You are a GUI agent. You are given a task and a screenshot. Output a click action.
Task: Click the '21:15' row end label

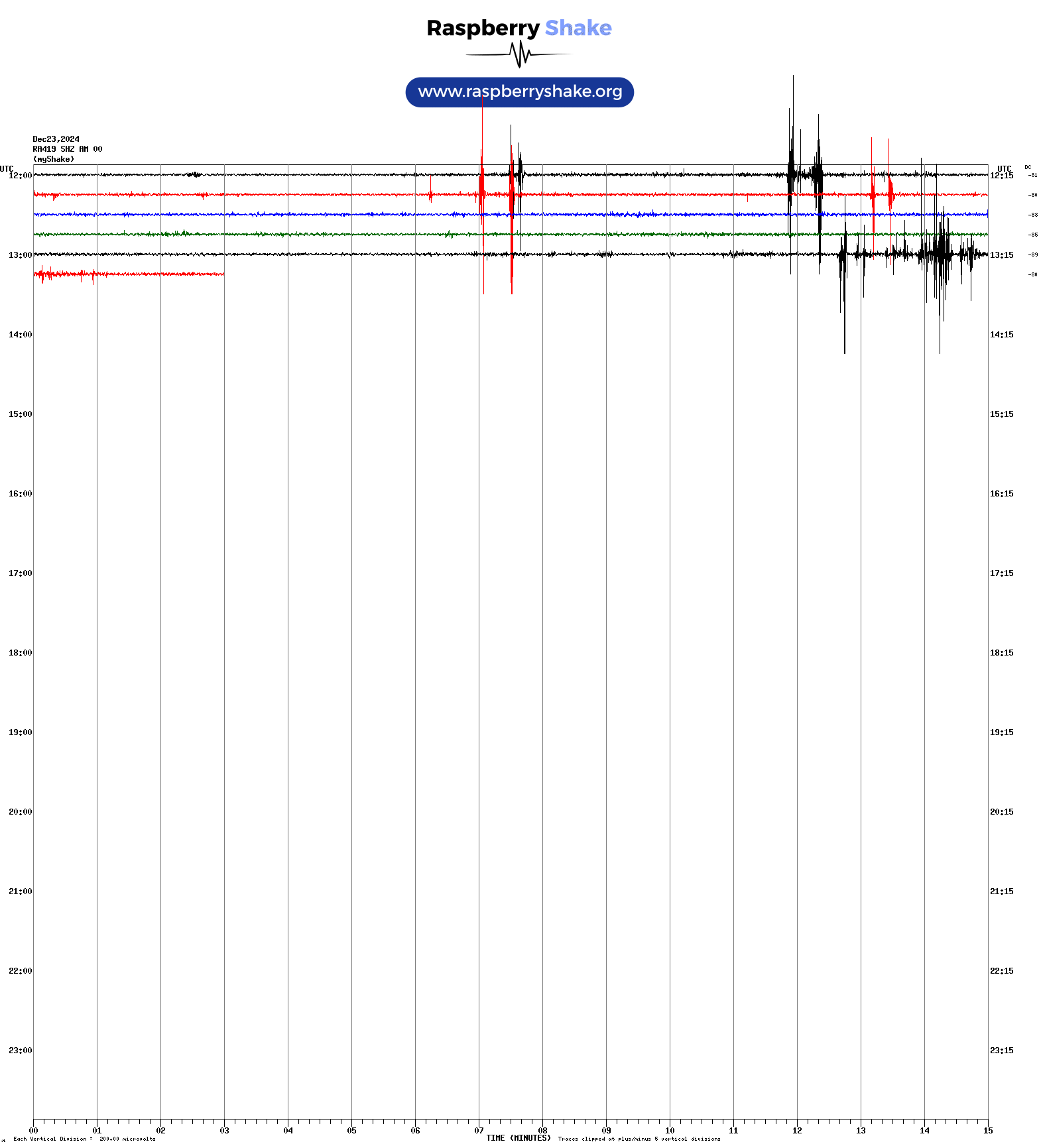tap(1002, 891)
